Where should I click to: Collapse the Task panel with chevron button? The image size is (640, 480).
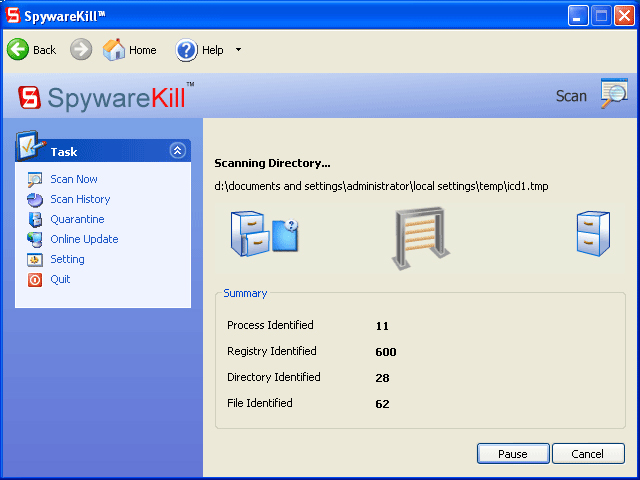(x=178, y=151)
